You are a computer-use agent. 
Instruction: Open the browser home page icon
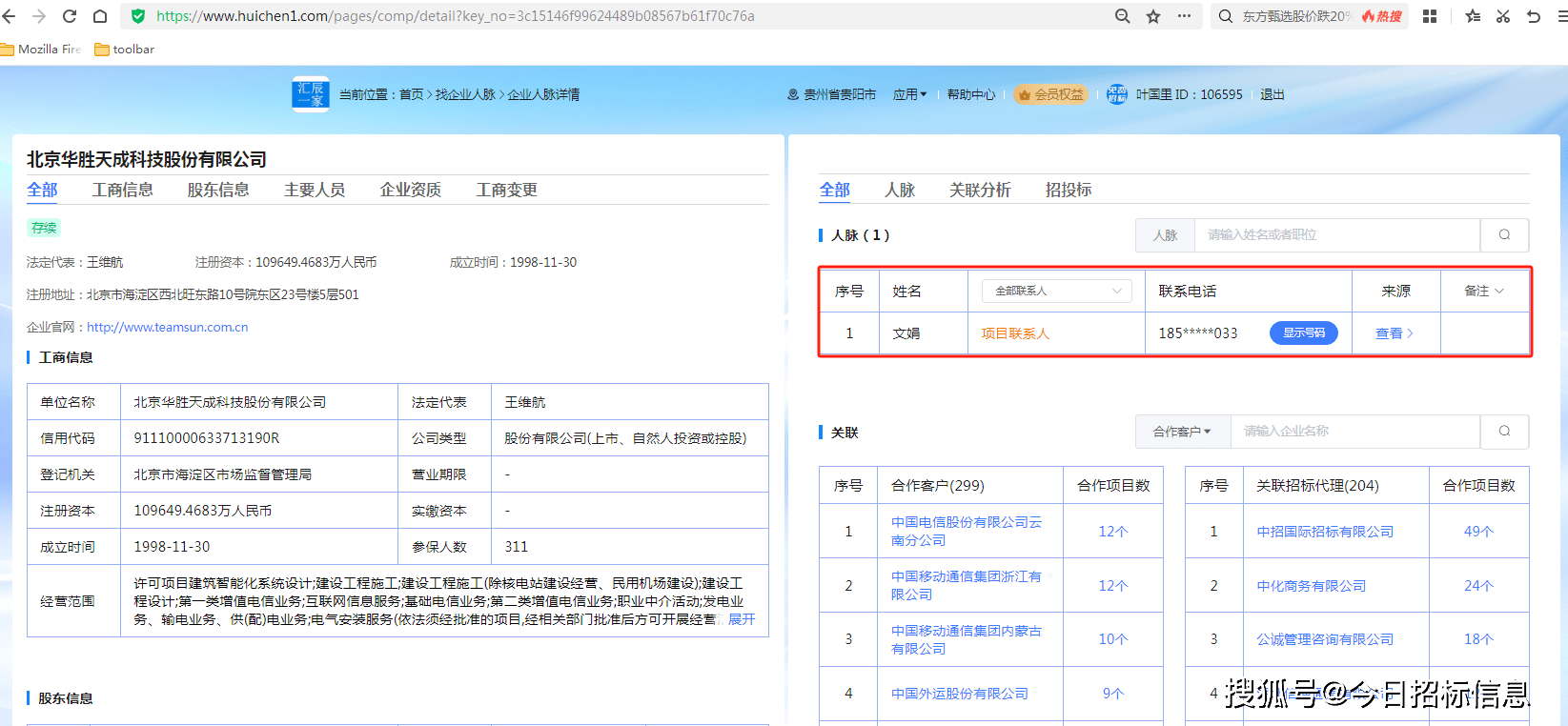click(x=100, y=16)
